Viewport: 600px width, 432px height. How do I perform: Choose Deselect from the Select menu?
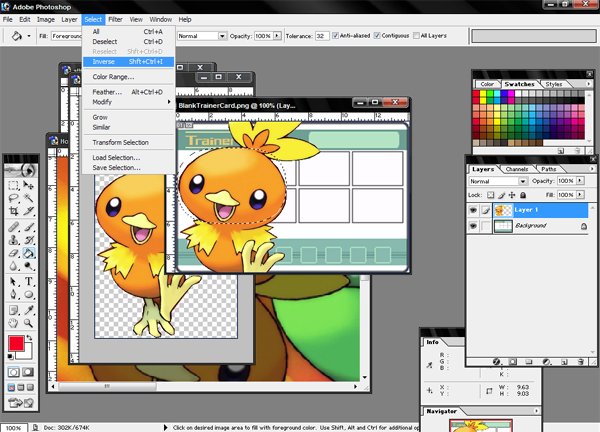click(x=129, y=42)
